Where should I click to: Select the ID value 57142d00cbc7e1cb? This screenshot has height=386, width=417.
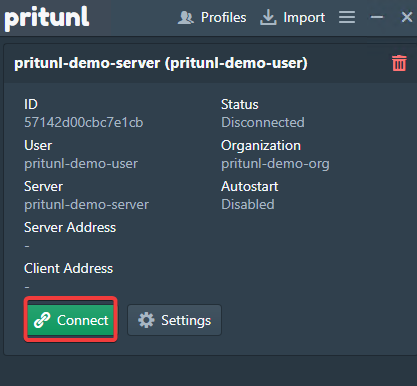pyautogui.click(x=84, y=122)
